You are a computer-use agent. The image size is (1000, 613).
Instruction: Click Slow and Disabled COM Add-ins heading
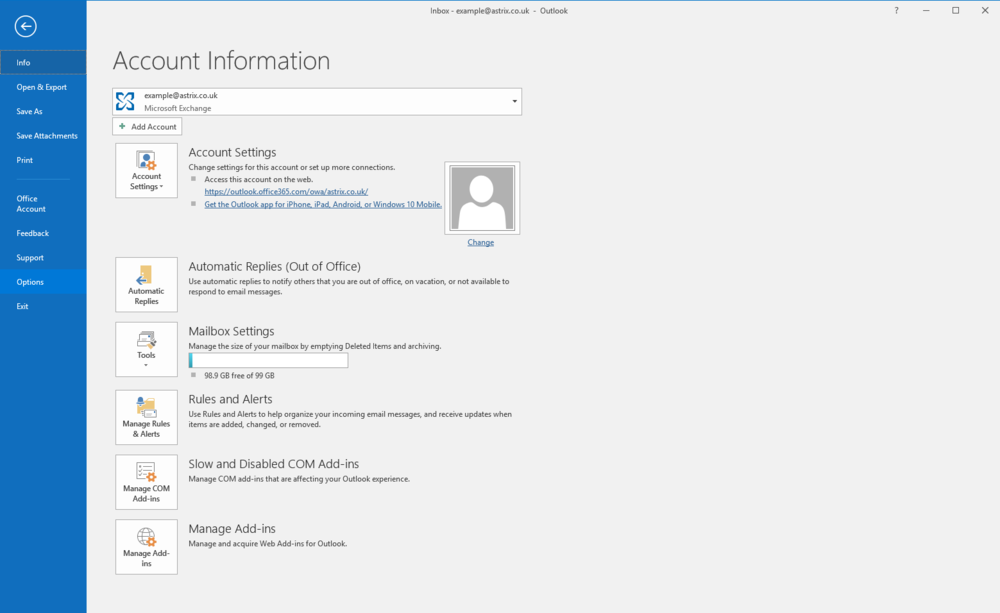(x=274, y=464)
